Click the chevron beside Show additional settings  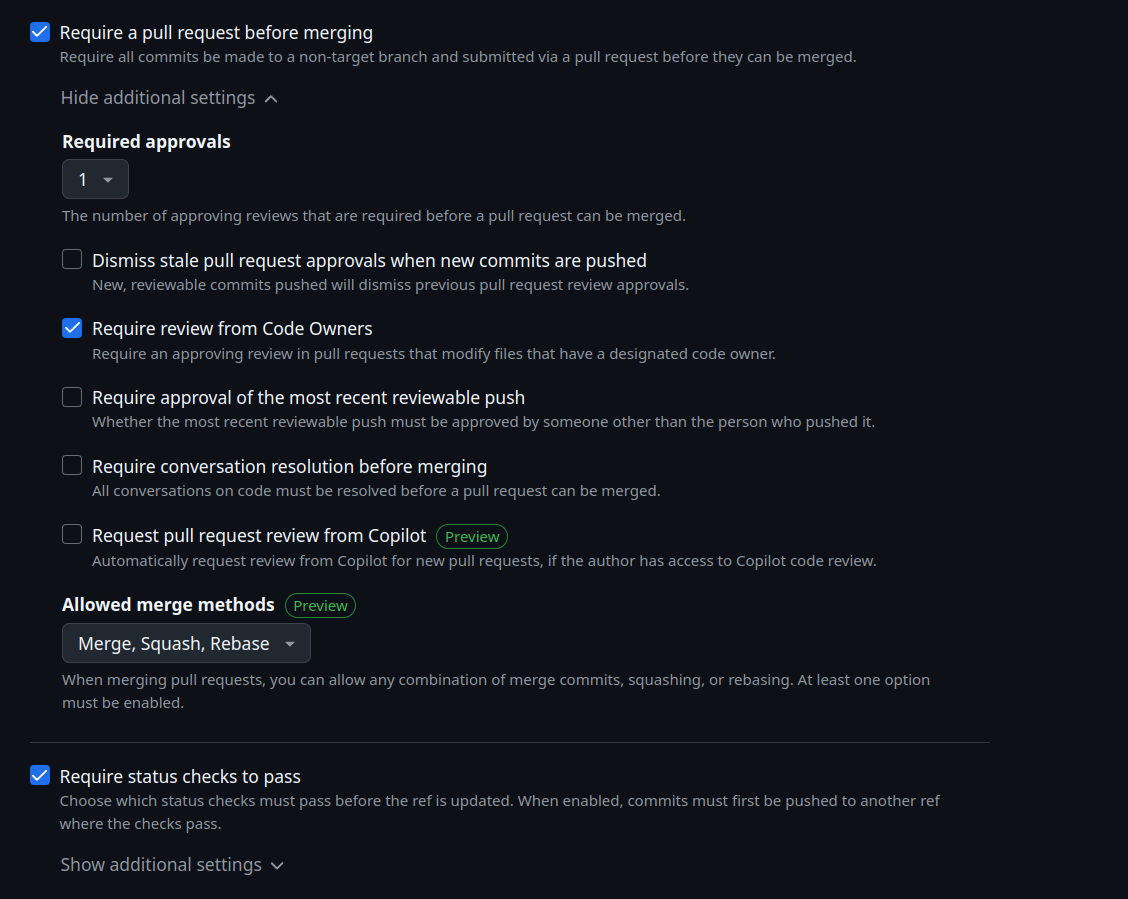277,865
